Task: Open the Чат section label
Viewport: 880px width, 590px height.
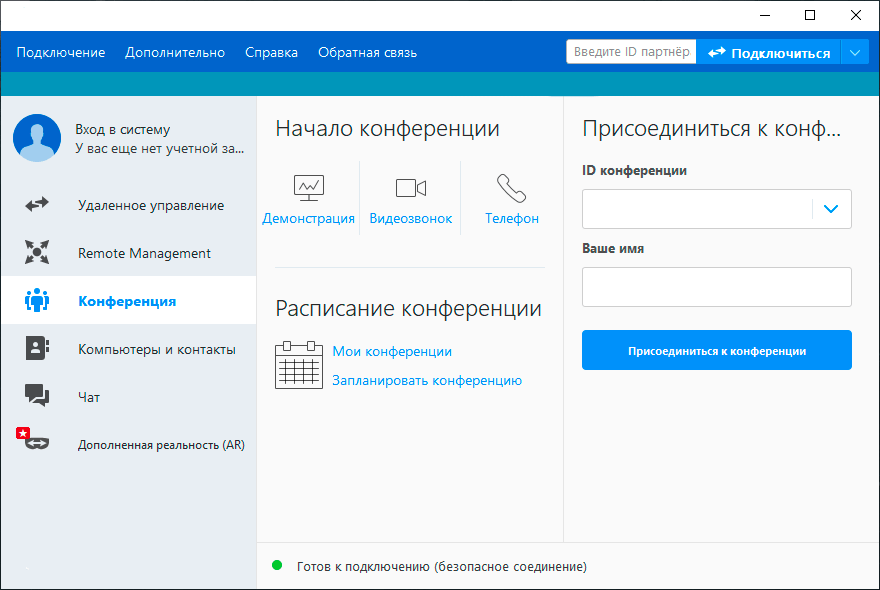Action: tap(89, 397)
